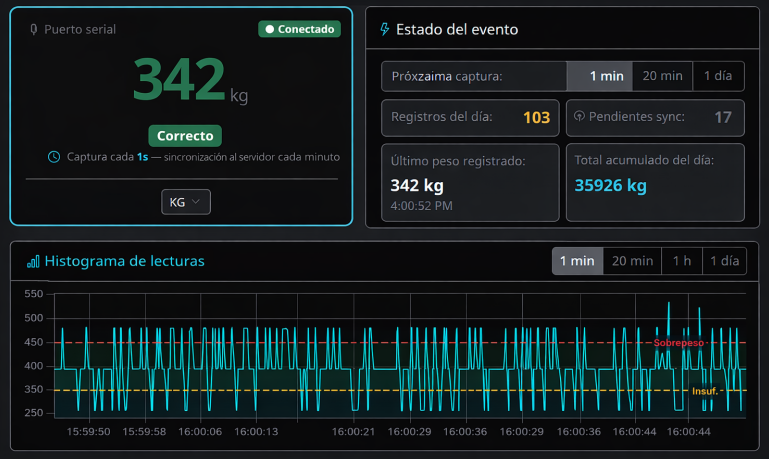Open the KG unit dropdown
The image size is (769, 459).
[186, 202]
